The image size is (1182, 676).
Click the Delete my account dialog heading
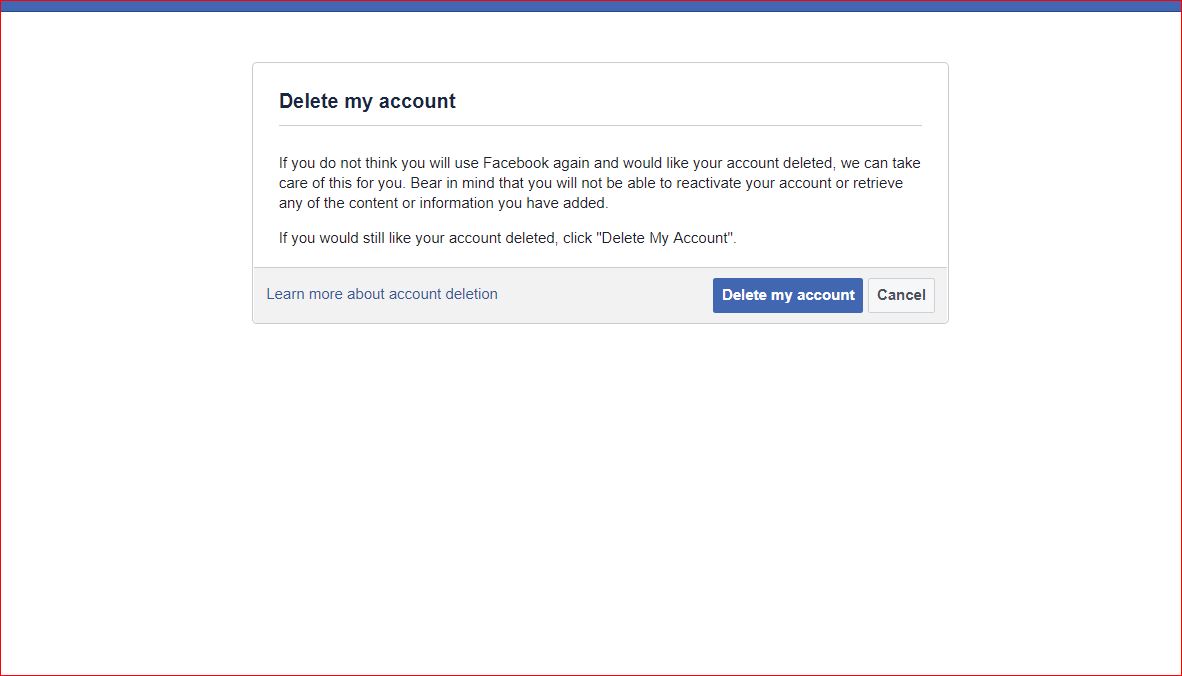[x=367, y=101]
